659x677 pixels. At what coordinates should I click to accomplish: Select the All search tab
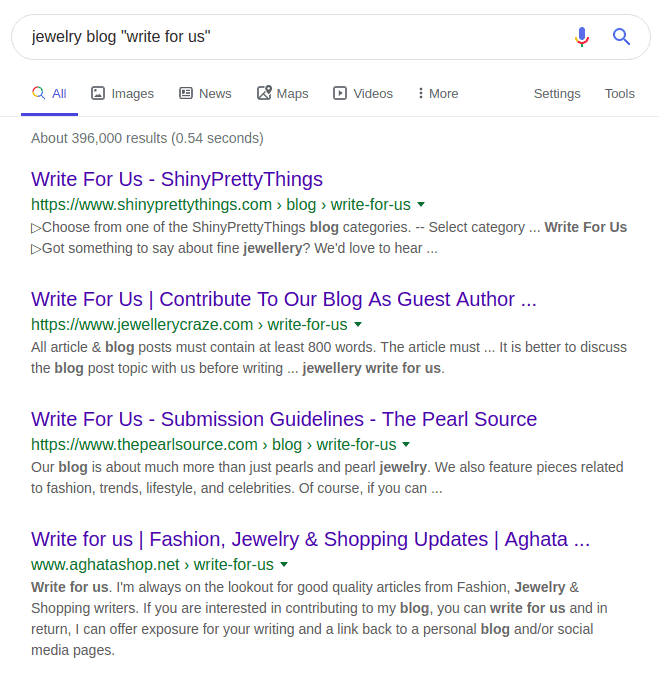[49, 93]
